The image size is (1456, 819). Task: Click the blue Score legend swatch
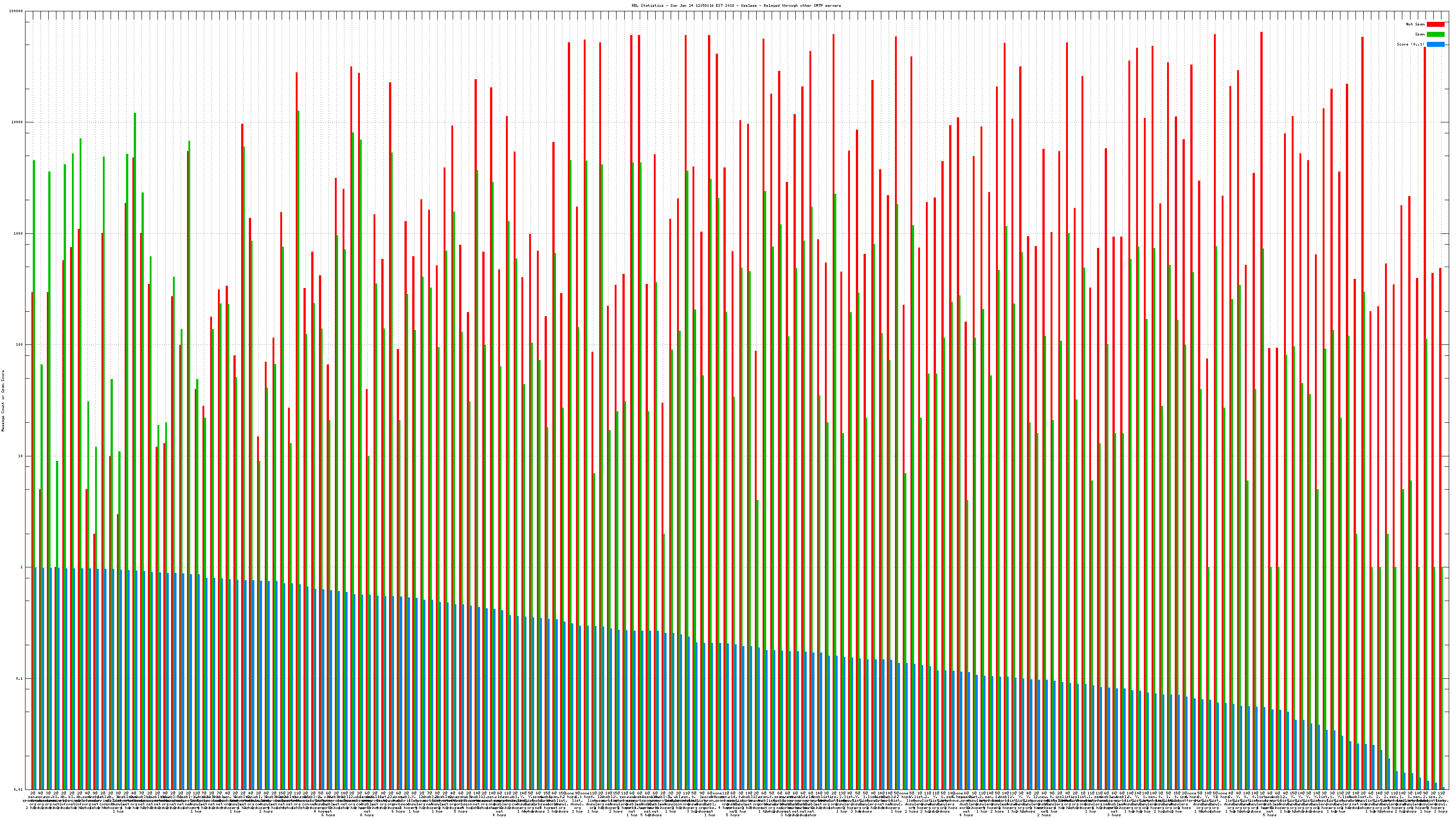1435,44
